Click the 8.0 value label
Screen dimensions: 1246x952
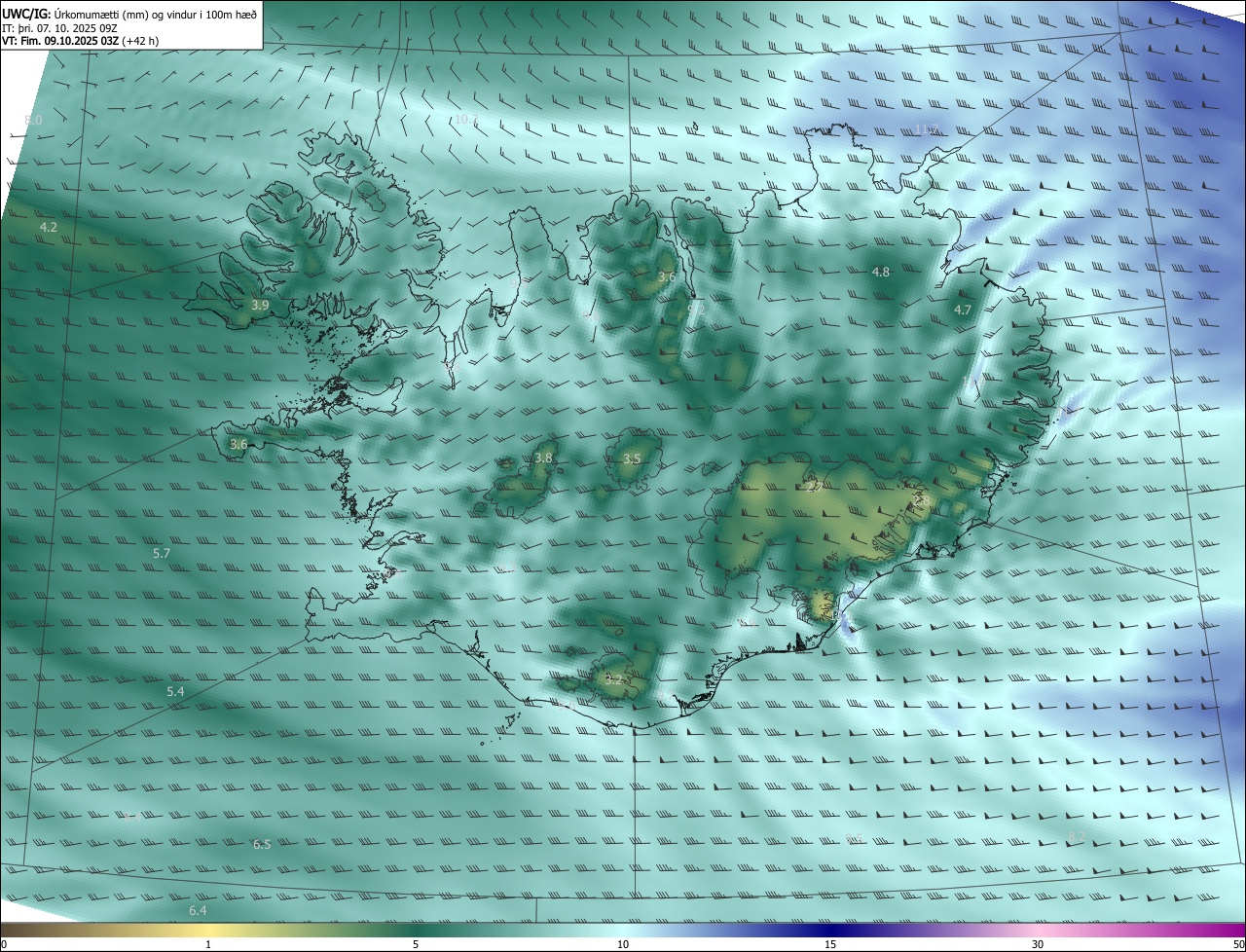point(34,120)
